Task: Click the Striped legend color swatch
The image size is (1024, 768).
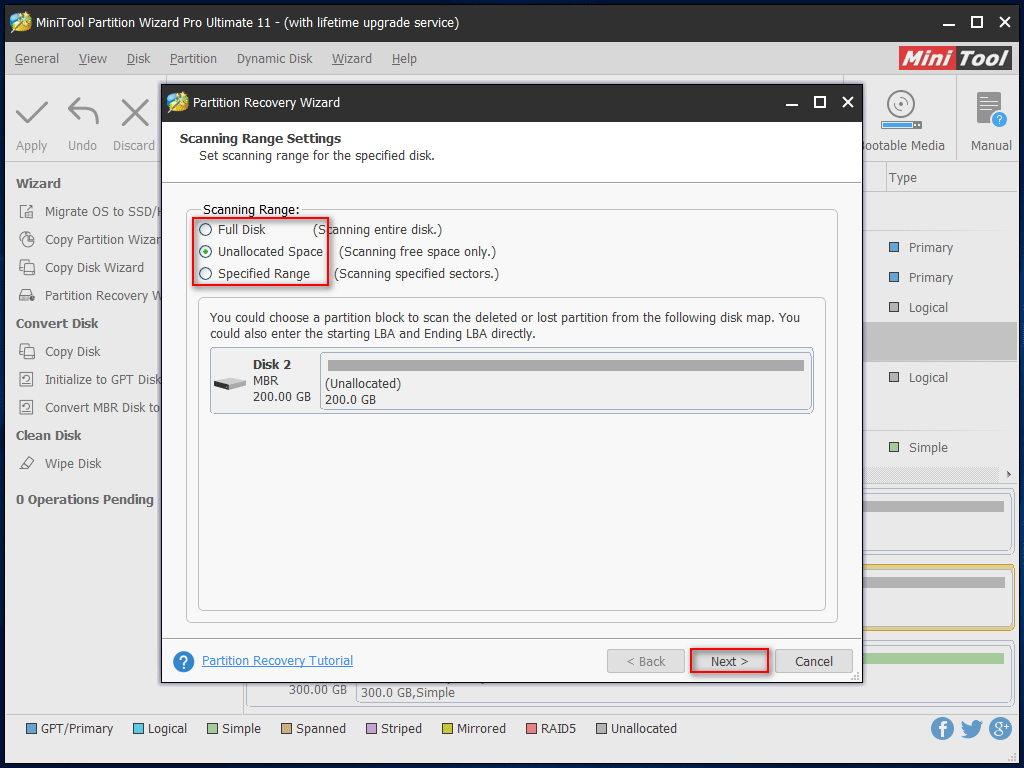Action: coord(372,729)
